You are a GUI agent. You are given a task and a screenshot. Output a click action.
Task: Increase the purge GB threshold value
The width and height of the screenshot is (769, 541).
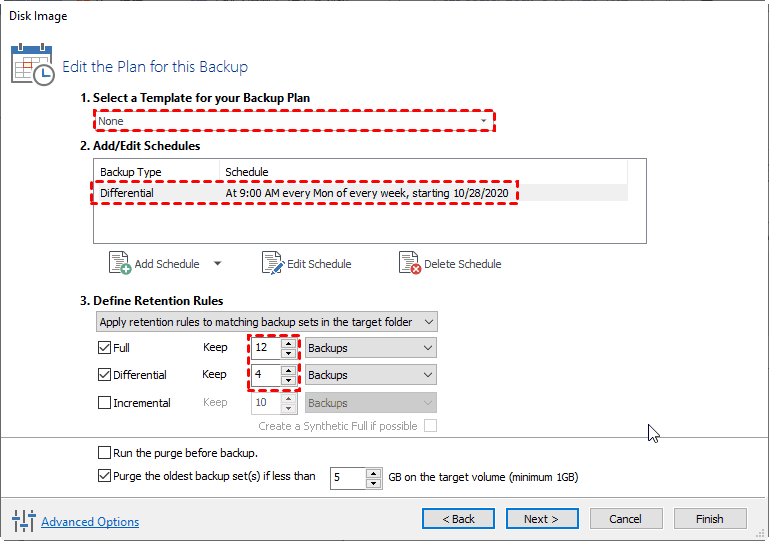tap(373, 473)
